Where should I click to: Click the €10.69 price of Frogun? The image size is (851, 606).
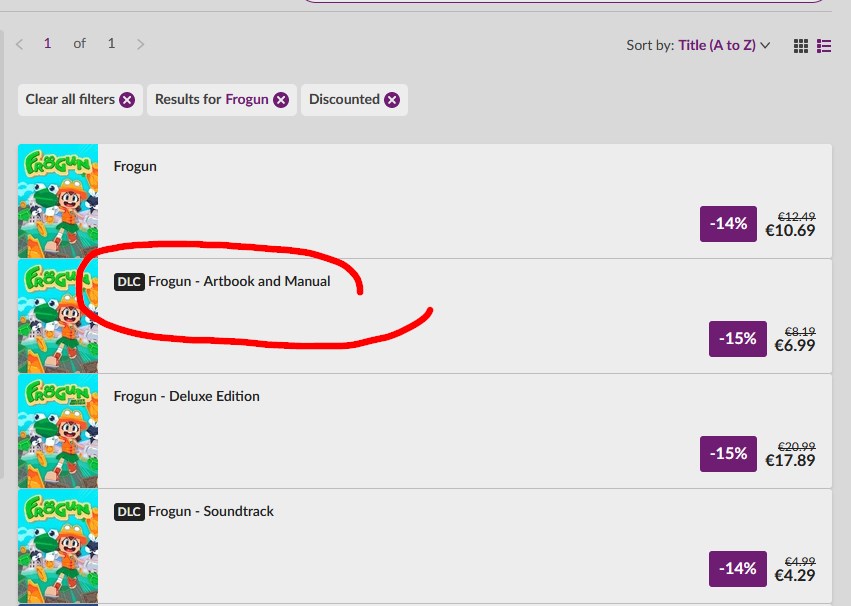(790, 231)
